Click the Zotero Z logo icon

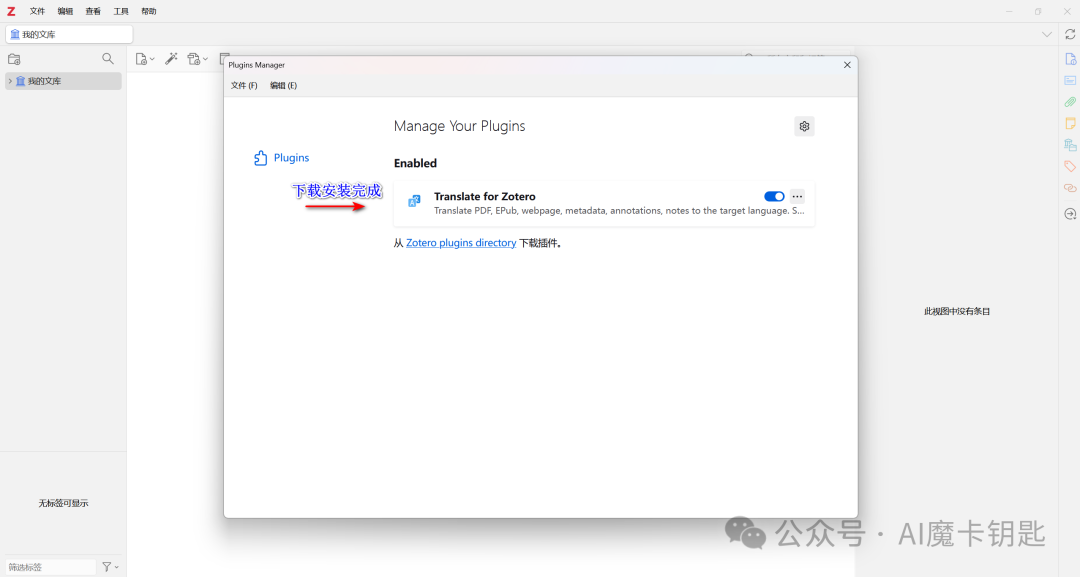tap(11, 11)
